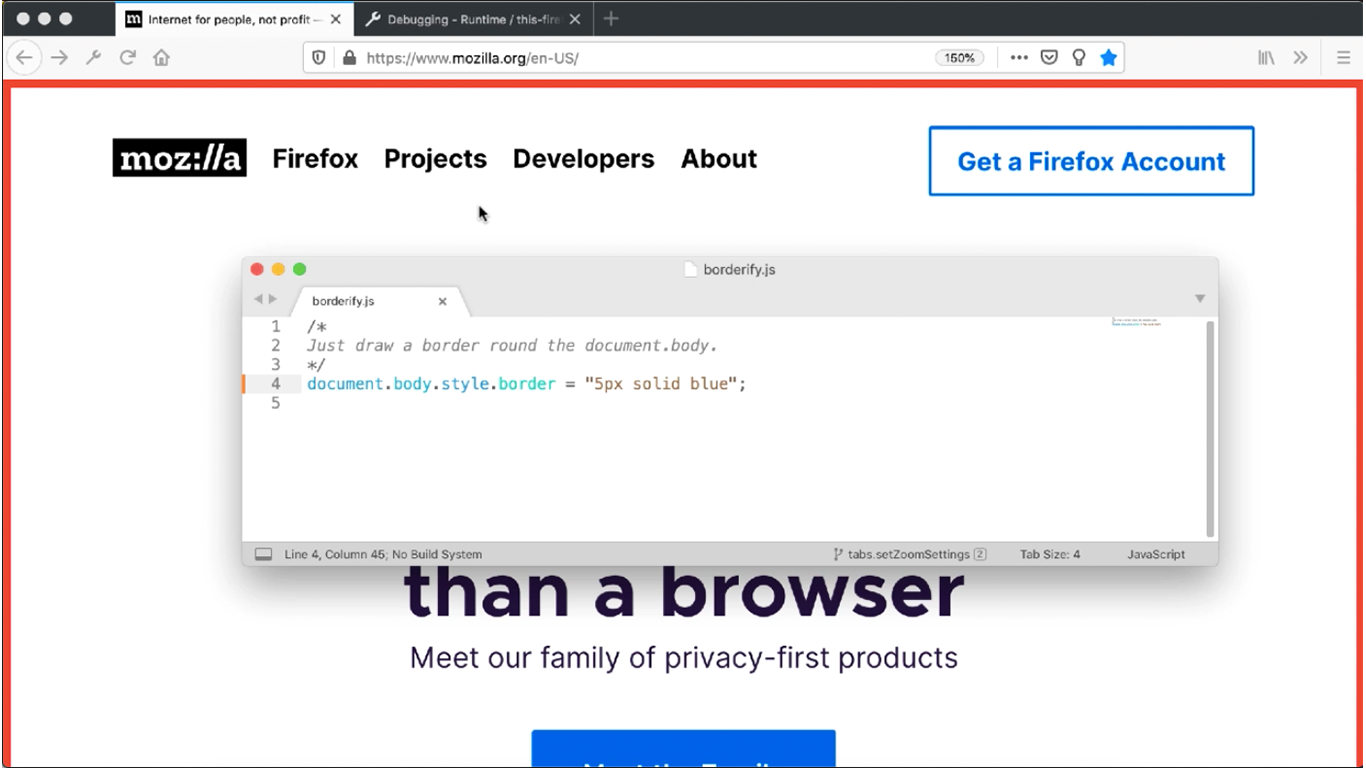The width and height of the screenshot is (1366, 768).
Task: Click the 150% zoom level control
Action: coord(959,57)
